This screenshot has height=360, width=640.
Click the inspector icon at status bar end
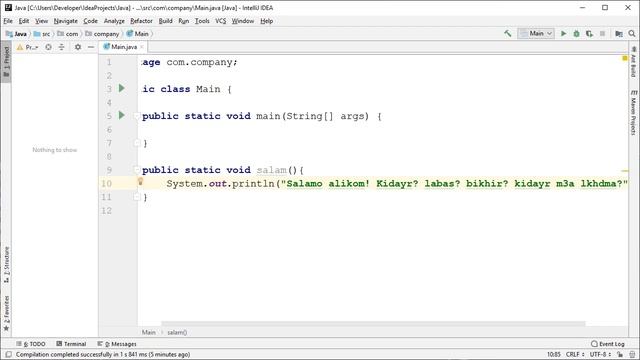pyautogui.click(x=632, y=354)
